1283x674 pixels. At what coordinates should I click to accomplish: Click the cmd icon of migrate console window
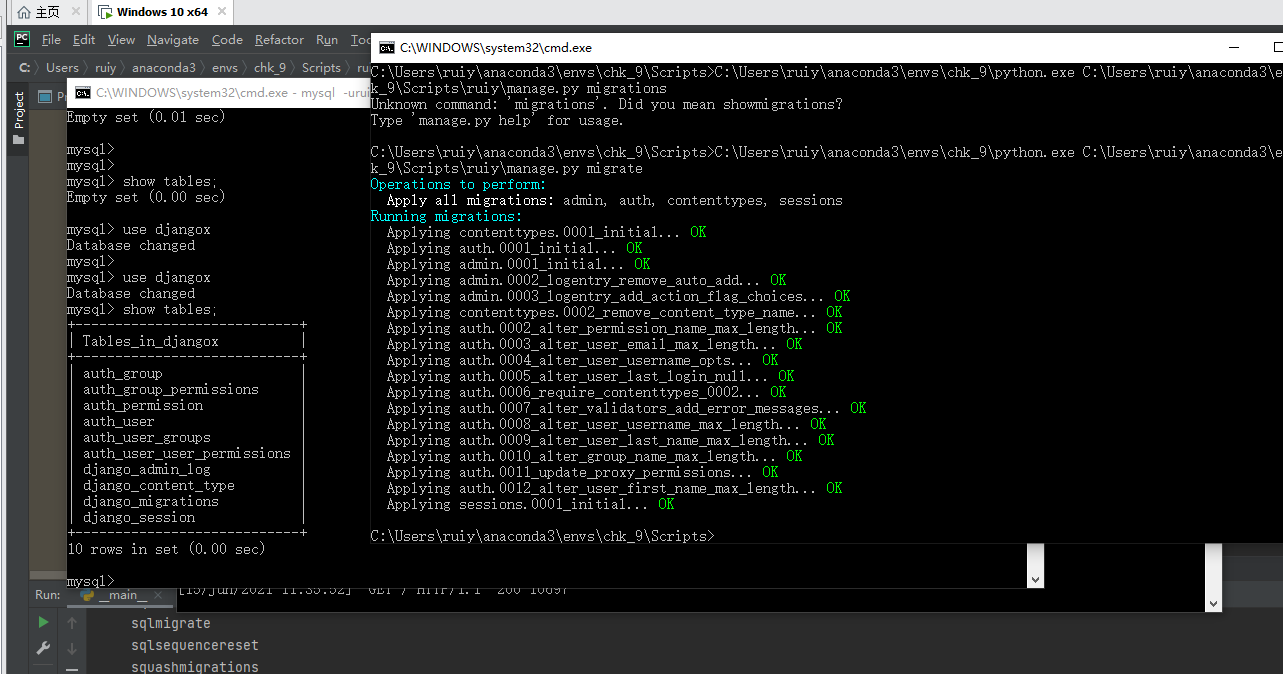click(386, 47)
